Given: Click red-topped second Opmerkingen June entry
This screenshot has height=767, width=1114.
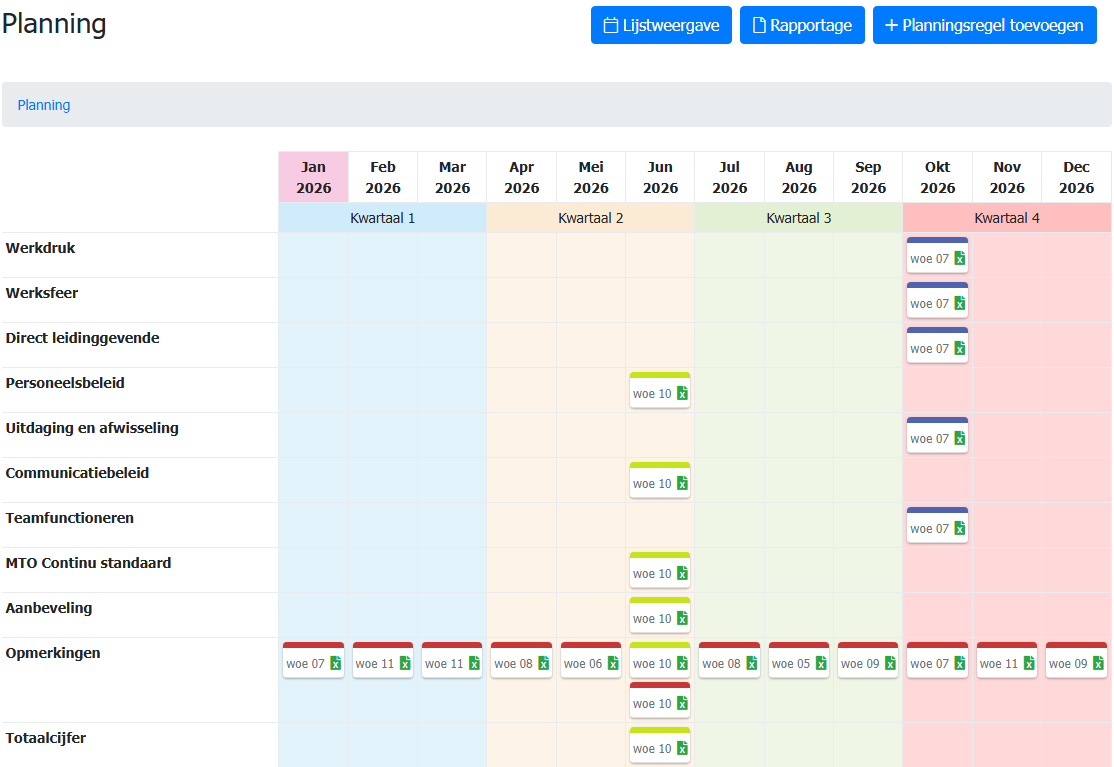Looking at the screenshot, I should (652, 703).
